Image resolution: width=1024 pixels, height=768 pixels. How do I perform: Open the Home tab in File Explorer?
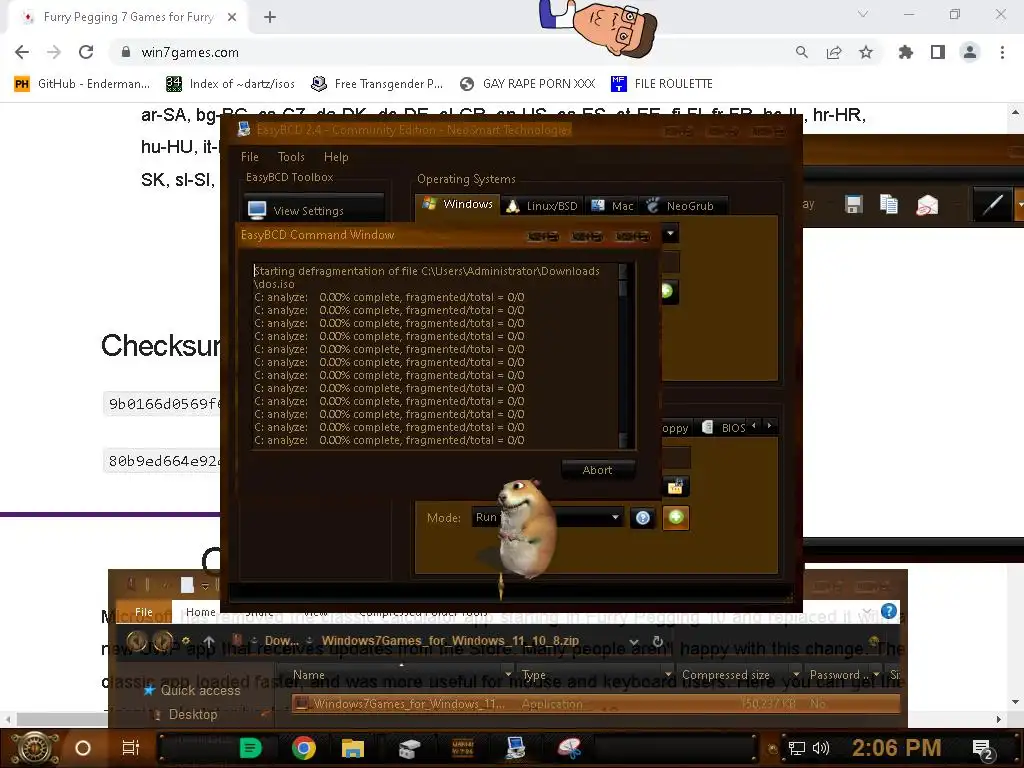tap(200, 612)
